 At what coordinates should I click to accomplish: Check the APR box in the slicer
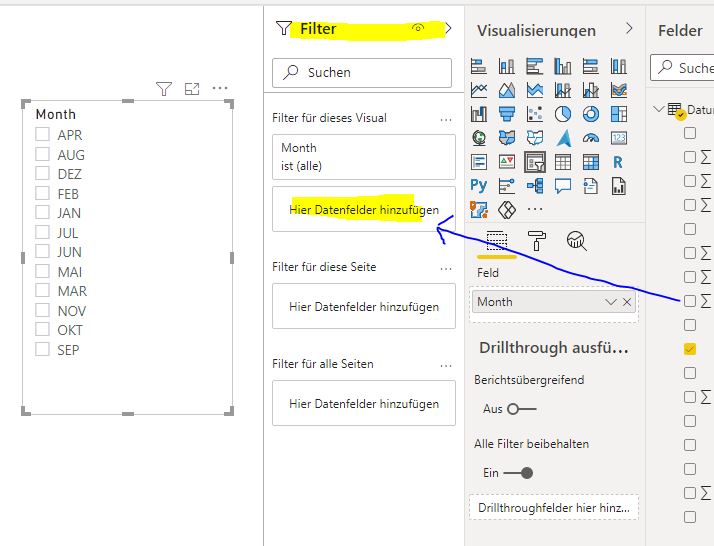point(42,134)
